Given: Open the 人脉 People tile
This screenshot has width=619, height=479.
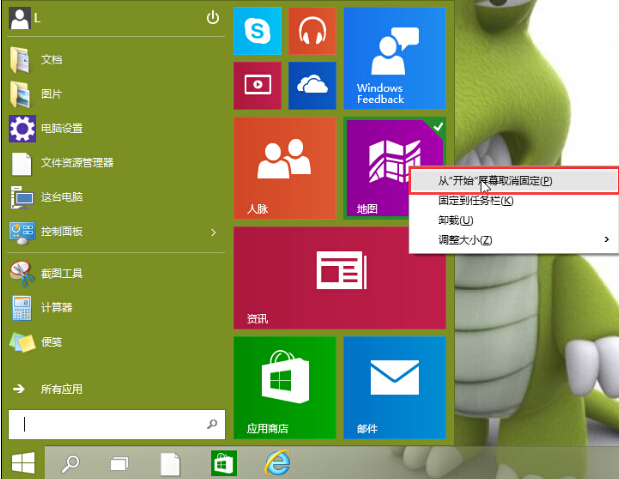Looking at the screenshot, I should point(285,168).
